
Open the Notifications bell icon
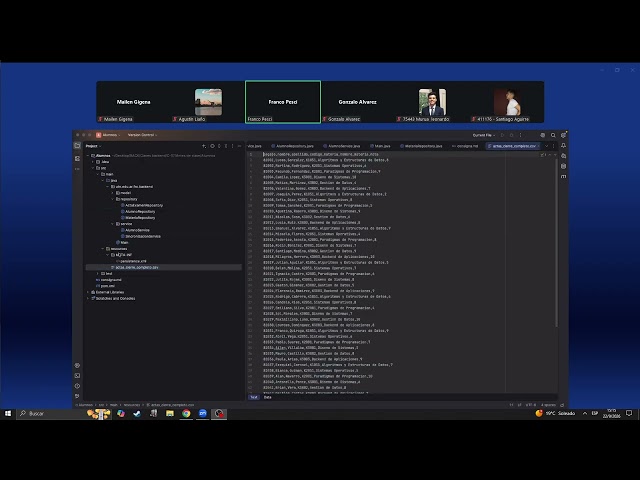point(563,146)
